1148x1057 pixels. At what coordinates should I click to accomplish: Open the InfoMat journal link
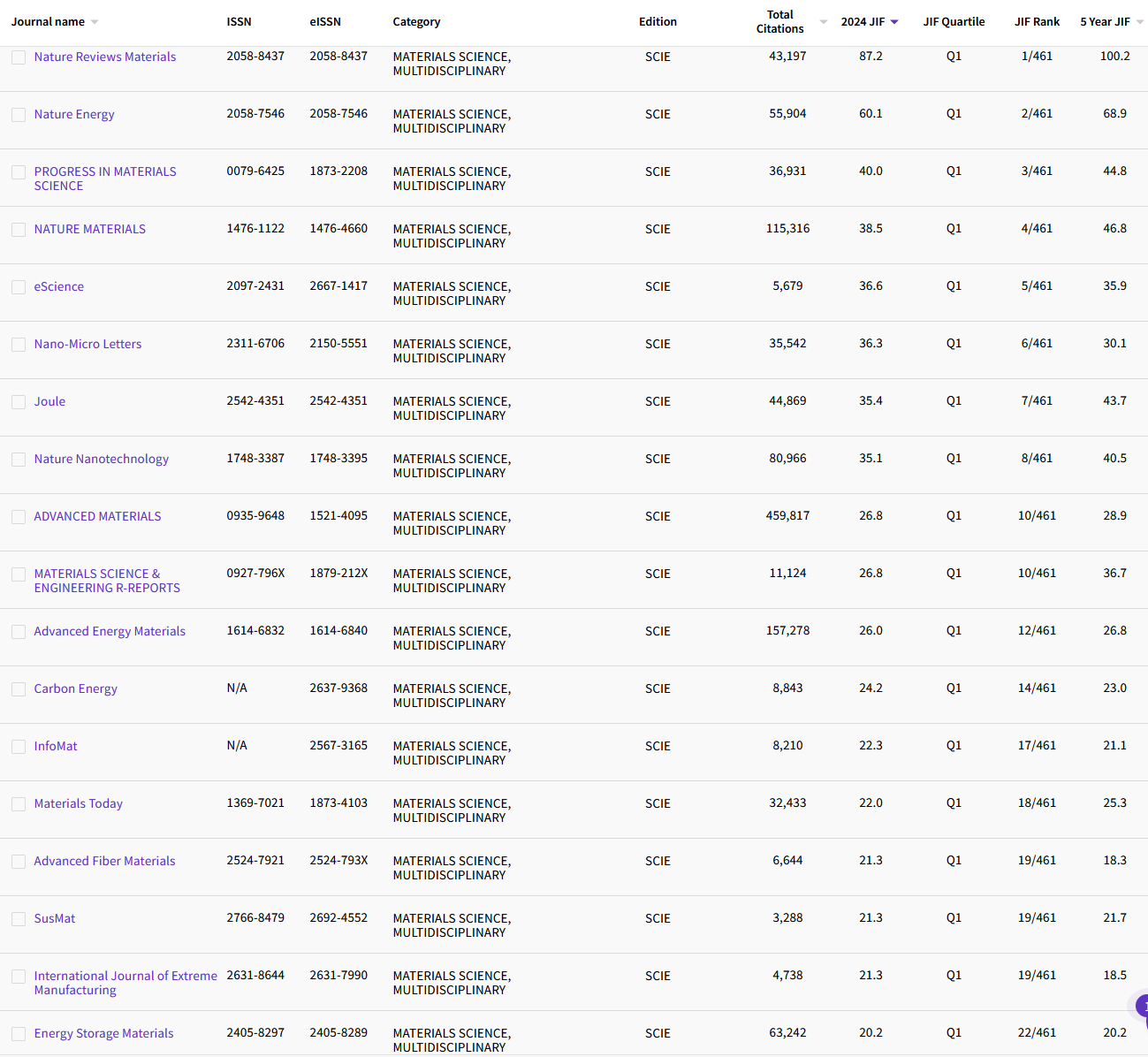coord(55,746)
